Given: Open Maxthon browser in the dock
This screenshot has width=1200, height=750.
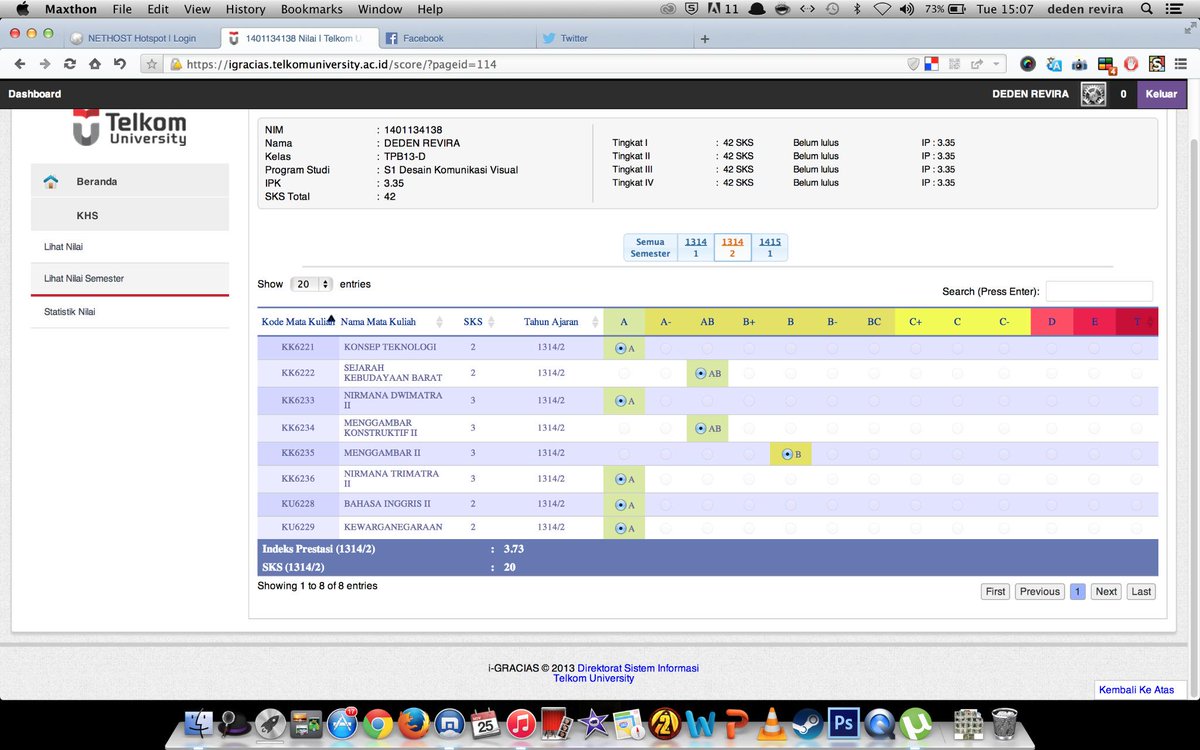Looking at the screenshot, I should point(449,723).
